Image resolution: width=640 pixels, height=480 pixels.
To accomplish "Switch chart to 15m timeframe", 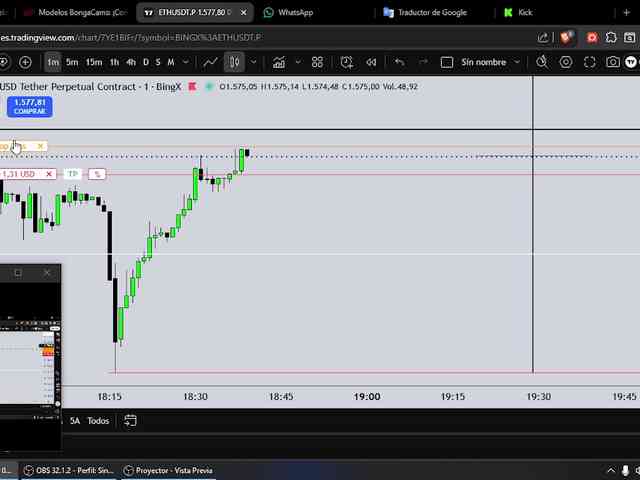I will point(94,62).
